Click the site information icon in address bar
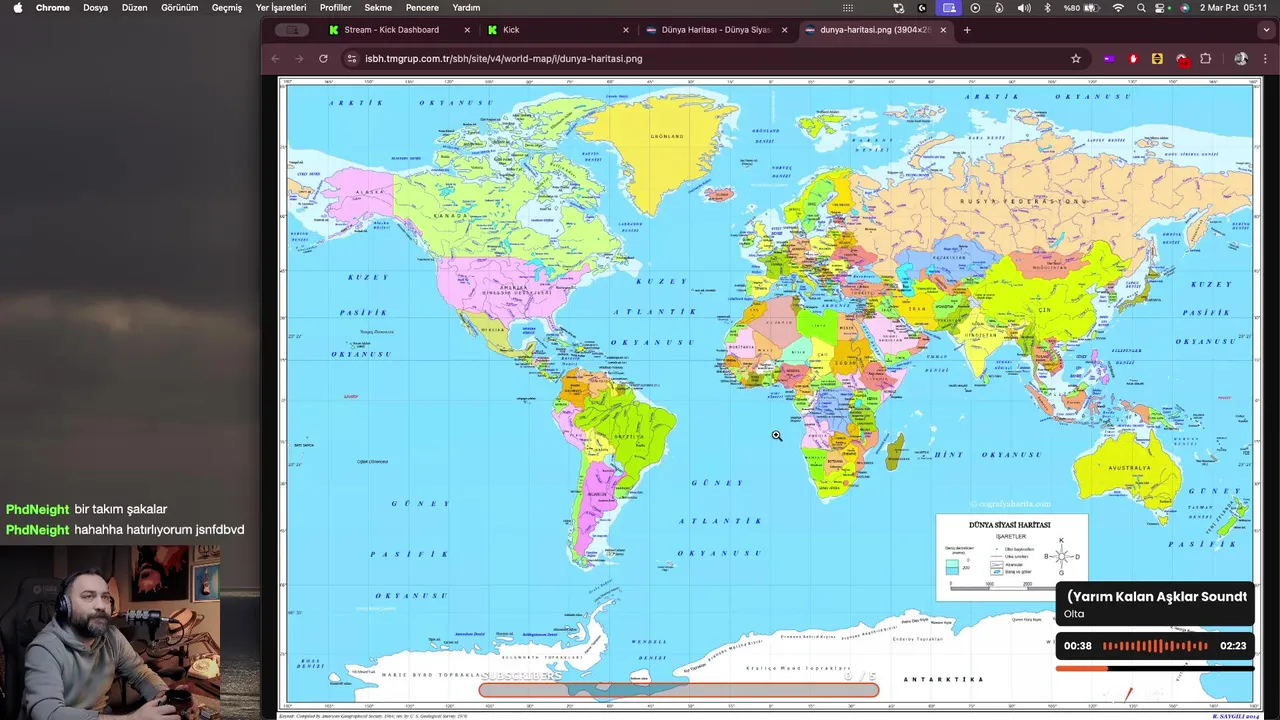The height and width of the screenshot is (720, 1280). 351,59
